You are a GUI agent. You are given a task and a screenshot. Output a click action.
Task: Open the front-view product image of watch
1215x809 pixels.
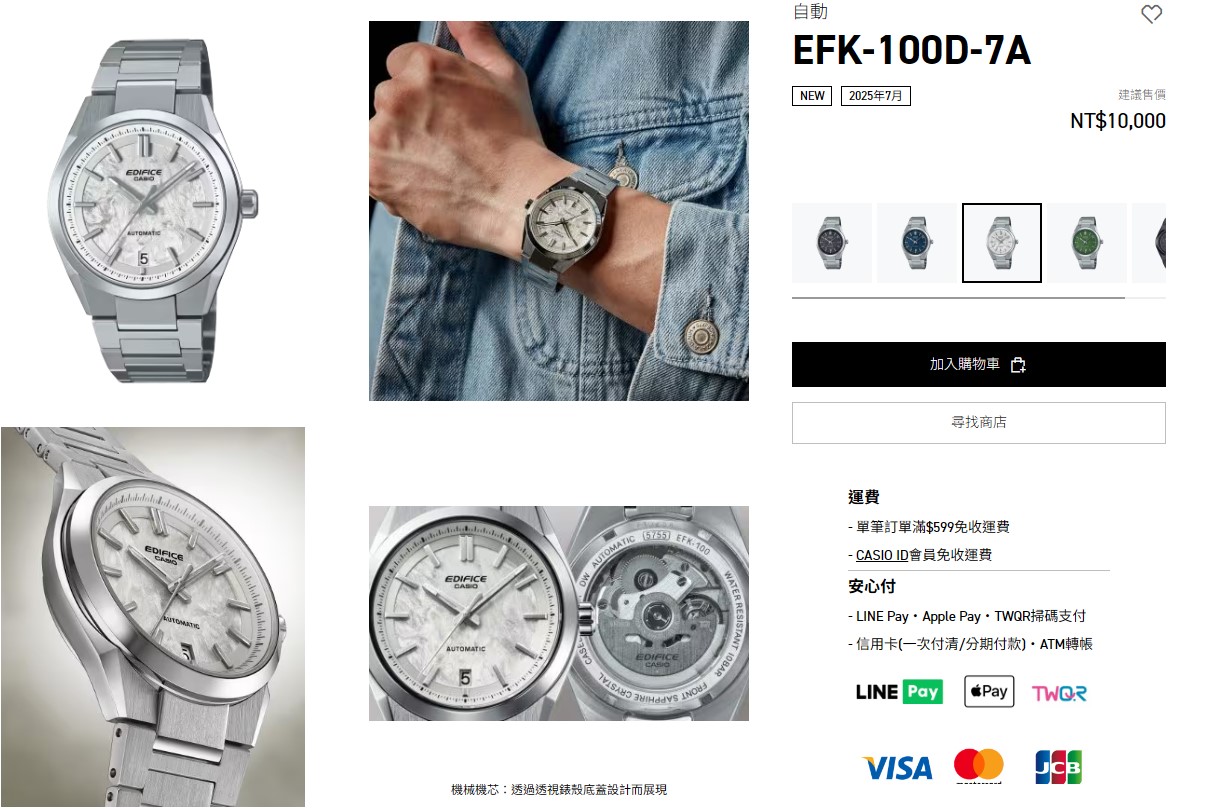(x=153, y=211)
